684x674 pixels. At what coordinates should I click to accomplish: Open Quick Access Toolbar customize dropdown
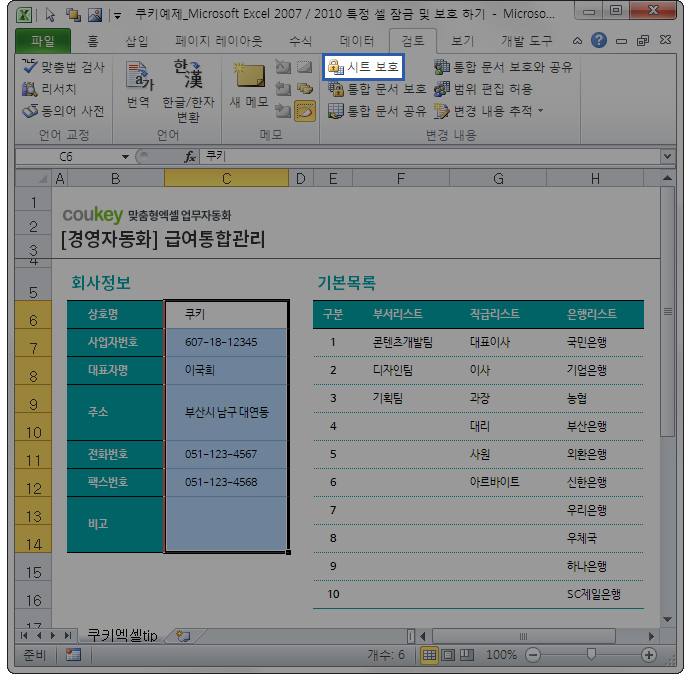tap(117, 16)
